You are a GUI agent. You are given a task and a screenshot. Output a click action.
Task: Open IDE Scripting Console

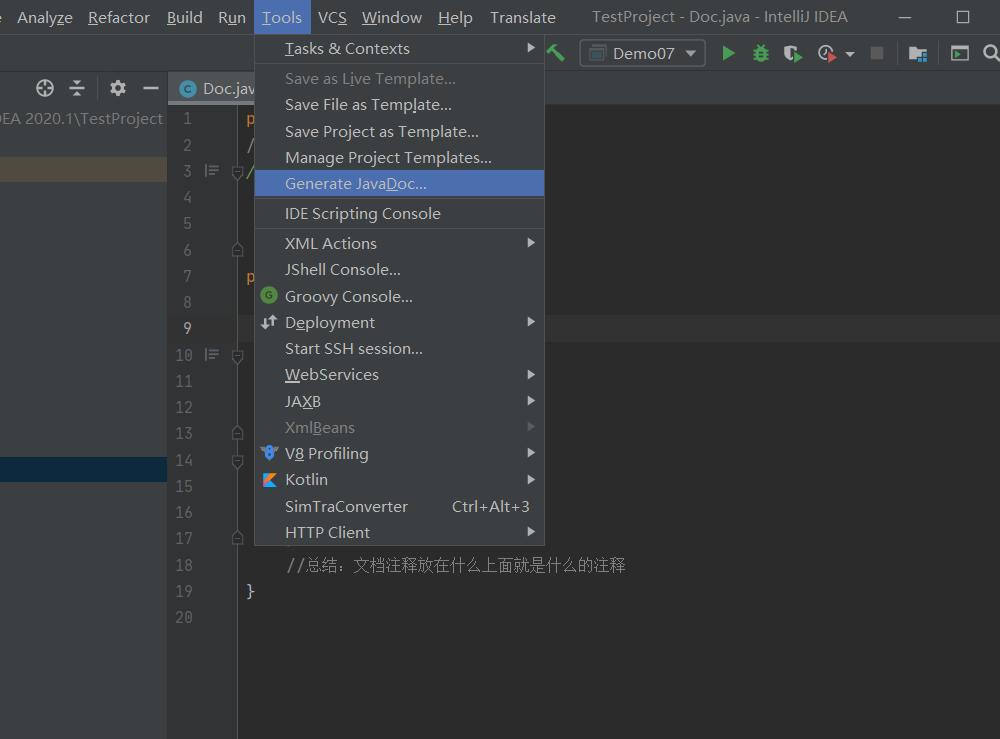[399, 214]
